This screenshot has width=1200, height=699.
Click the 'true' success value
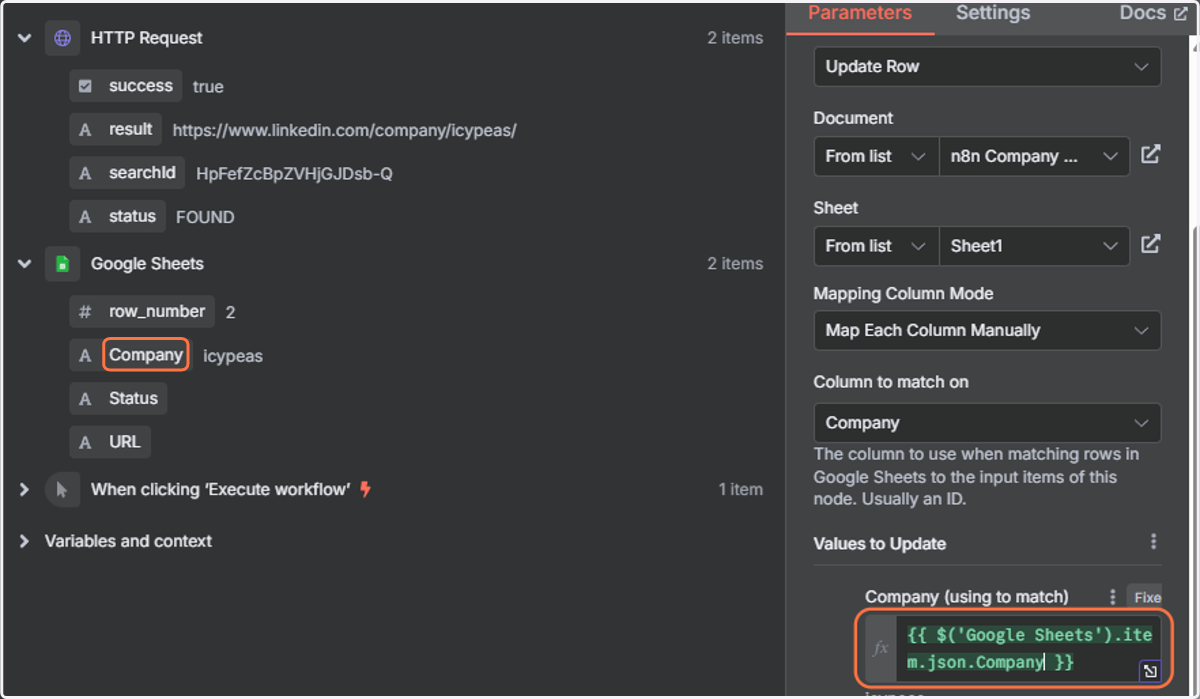coord(208,87)
